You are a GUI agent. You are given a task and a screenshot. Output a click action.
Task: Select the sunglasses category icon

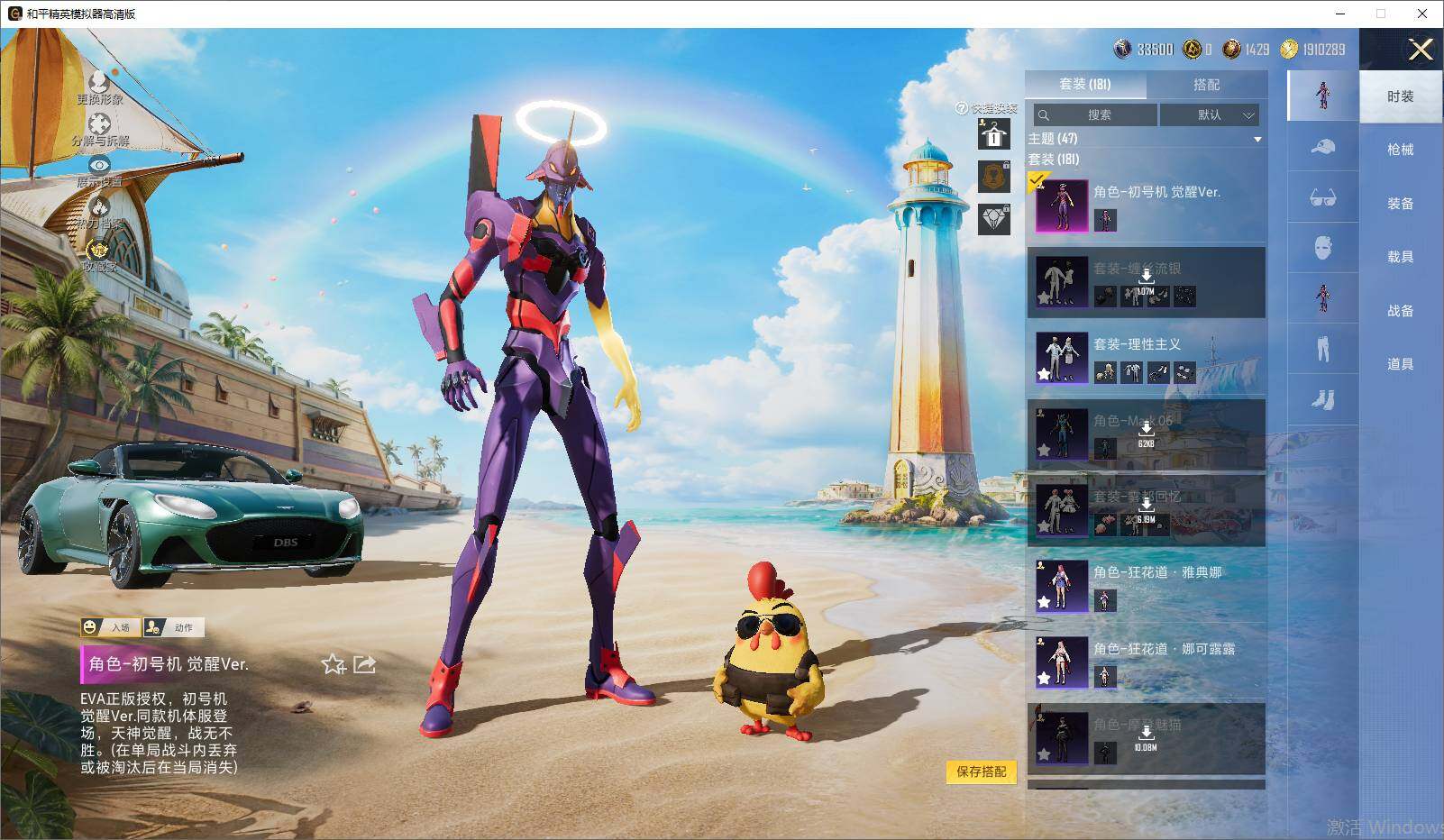pos(1323,197)
